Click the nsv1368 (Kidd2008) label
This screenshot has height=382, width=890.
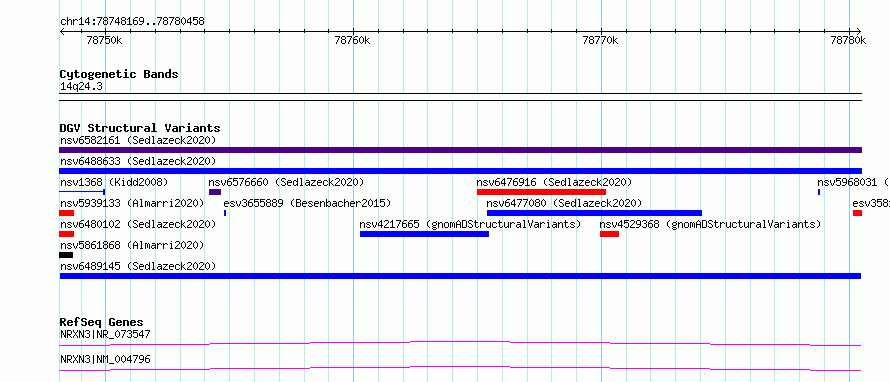(114, 182)
